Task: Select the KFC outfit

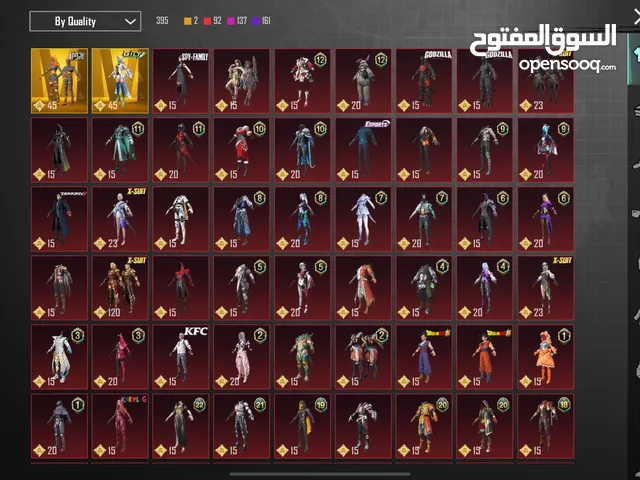Action: [181, 357]
